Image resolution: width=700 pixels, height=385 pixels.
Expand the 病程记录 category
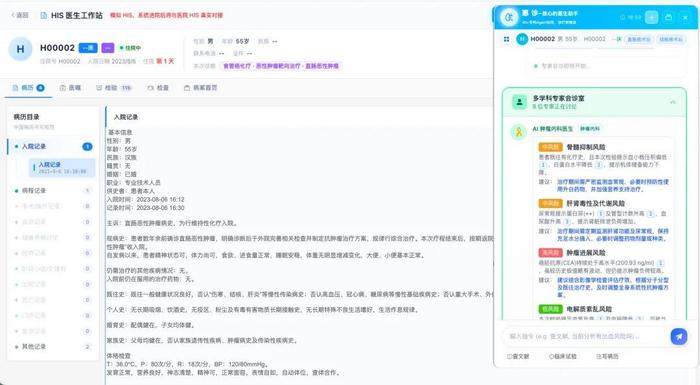(53, 191)
